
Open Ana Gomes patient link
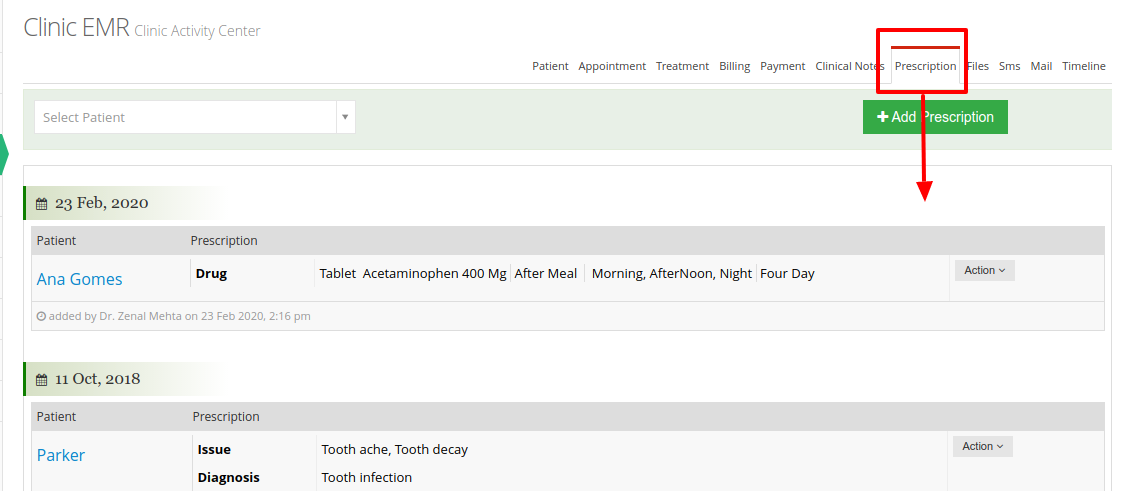tap(80, 279)
